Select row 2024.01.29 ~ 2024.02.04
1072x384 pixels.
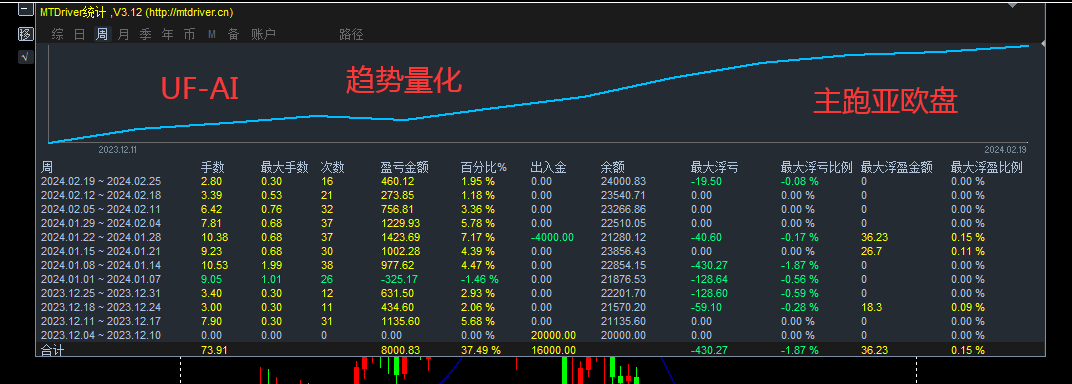click(x=540, y=223)
